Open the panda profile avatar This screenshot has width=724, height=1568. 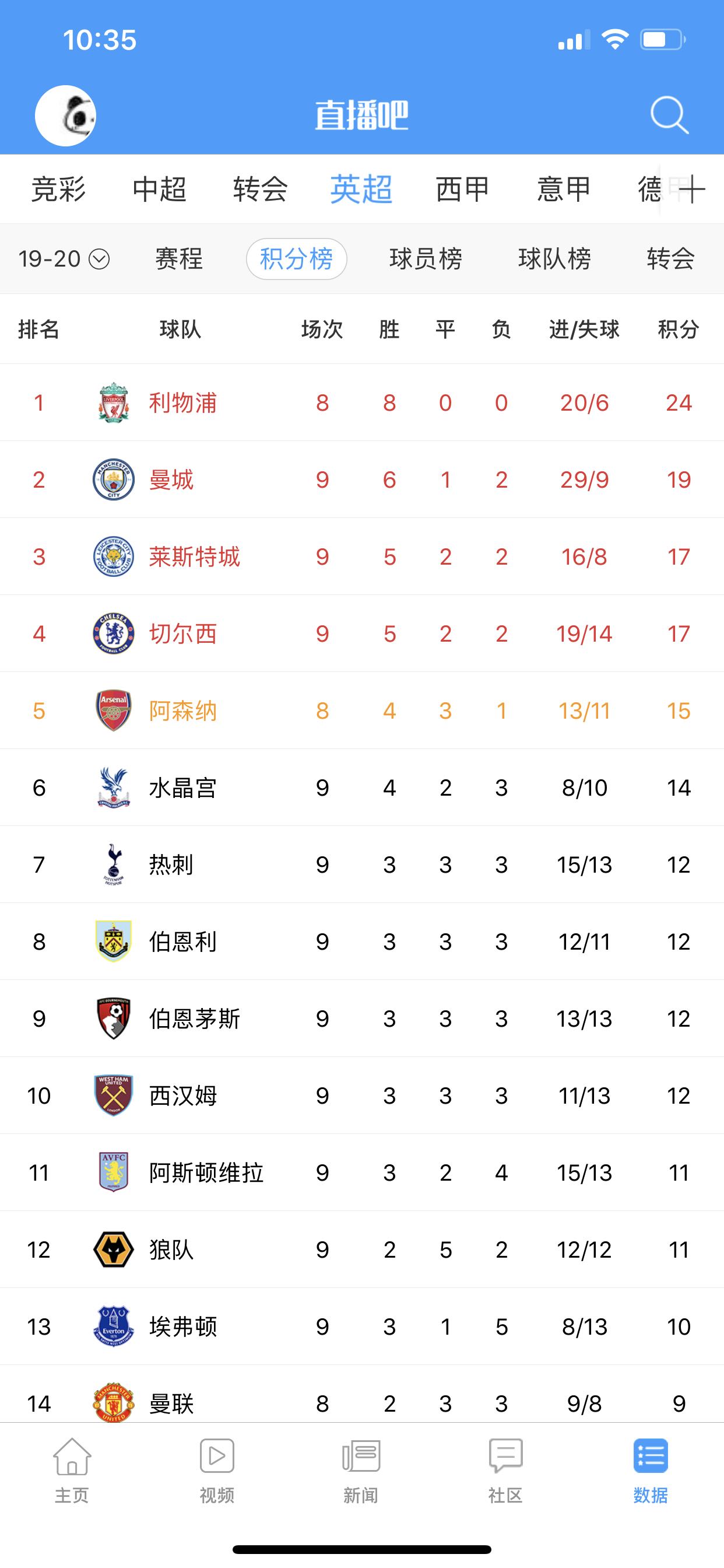click(66, 116)
